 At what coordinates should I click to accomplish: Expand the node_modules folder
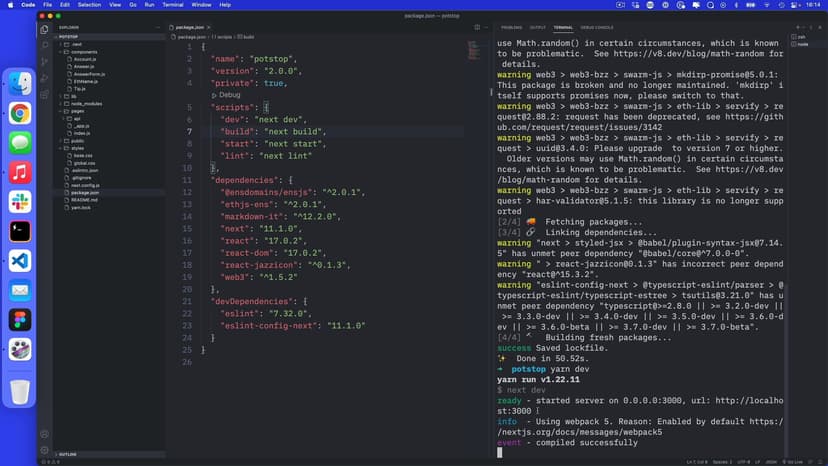point(86,103)
